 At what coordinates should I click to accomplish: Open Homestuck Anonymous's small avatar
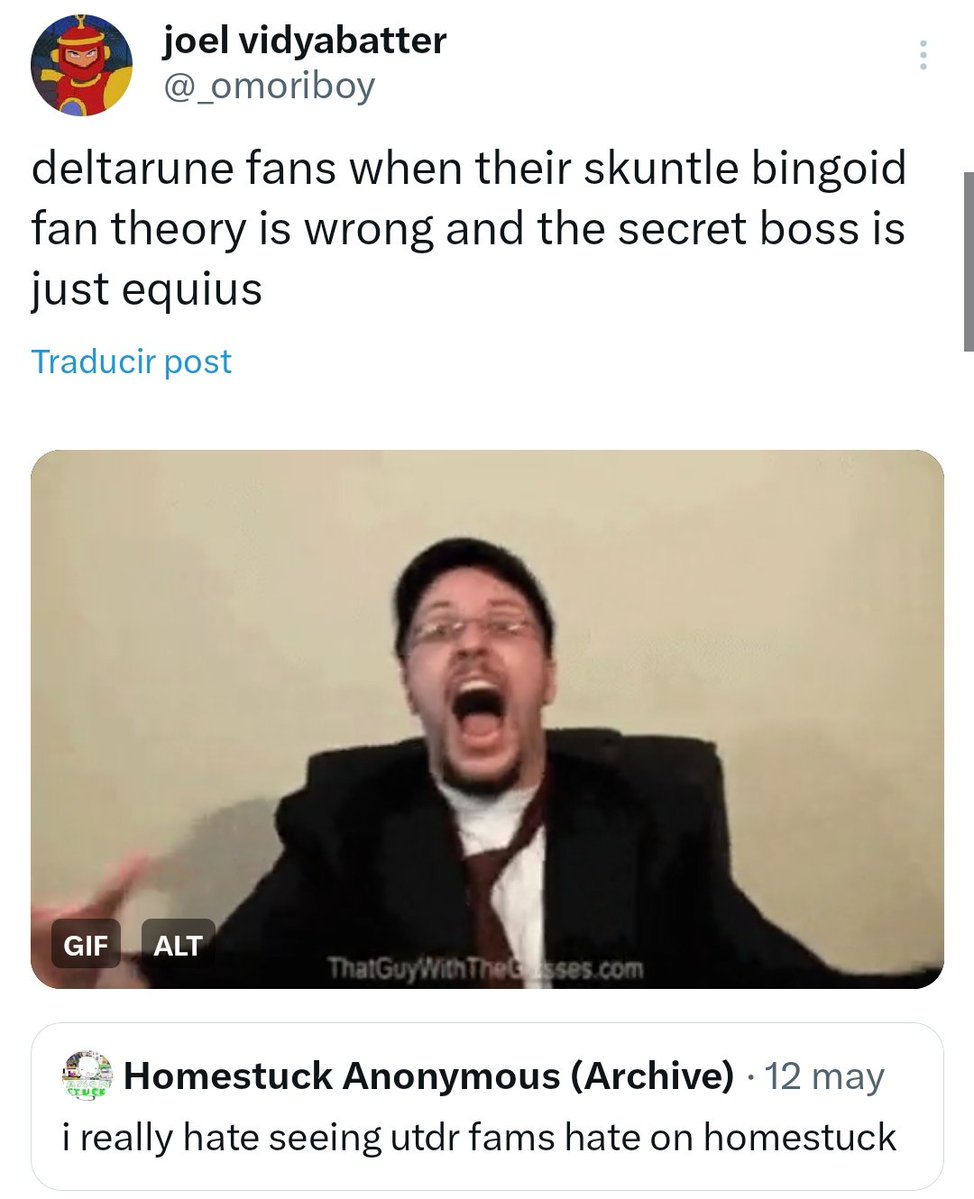[x=88, y=1075]
